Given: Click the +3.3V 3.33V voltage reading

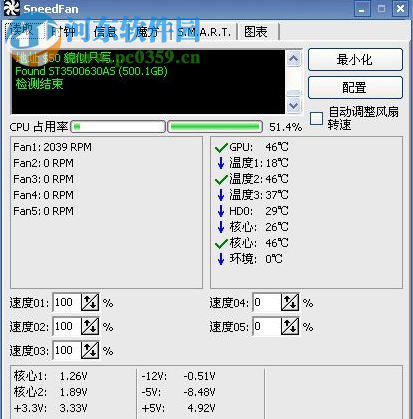Looking at the screenshot, I should coord(50,408).
